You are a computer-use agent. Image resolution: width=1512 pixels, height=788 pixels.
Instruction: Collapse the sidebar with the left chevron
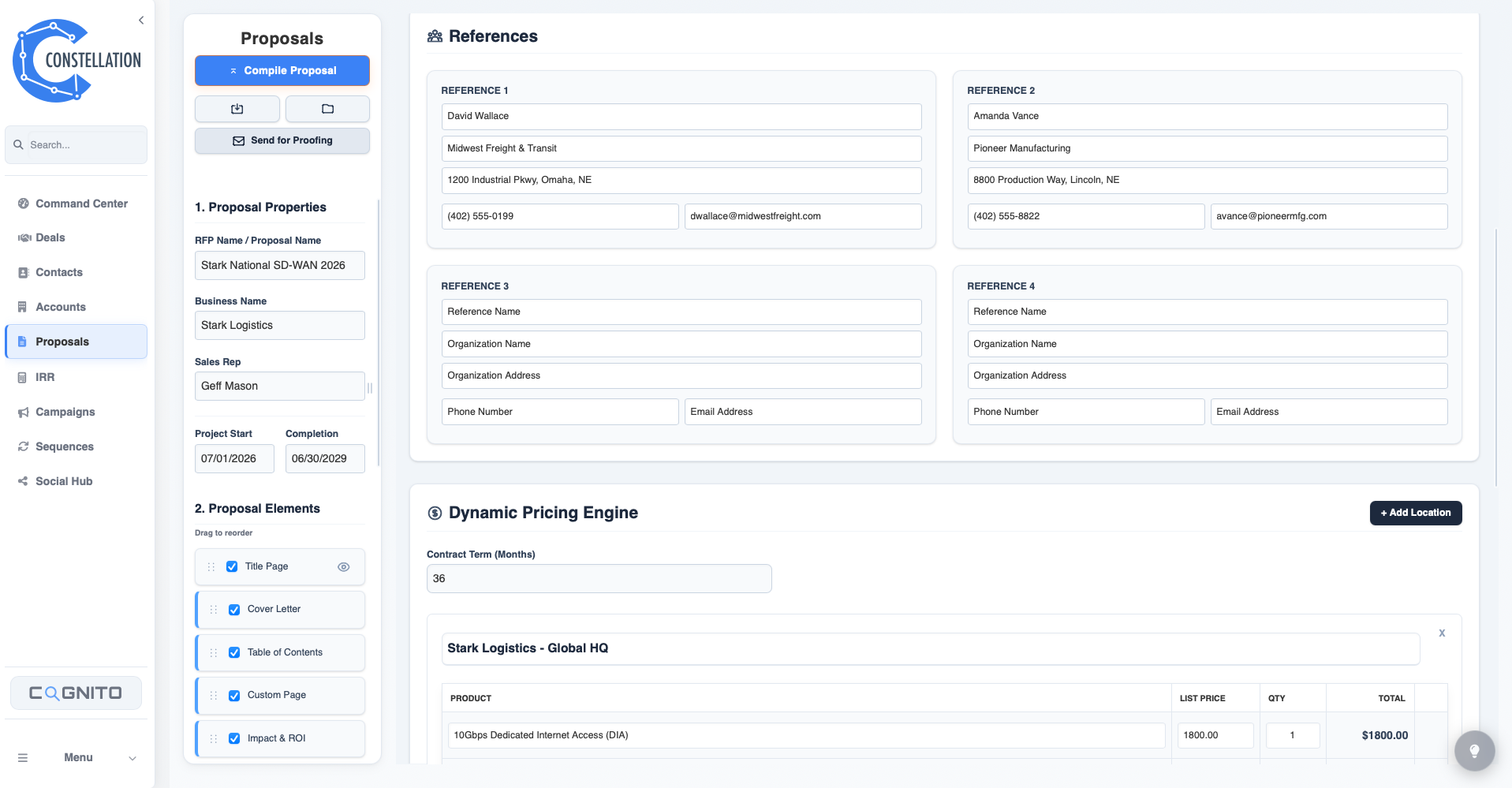(141, 20)
